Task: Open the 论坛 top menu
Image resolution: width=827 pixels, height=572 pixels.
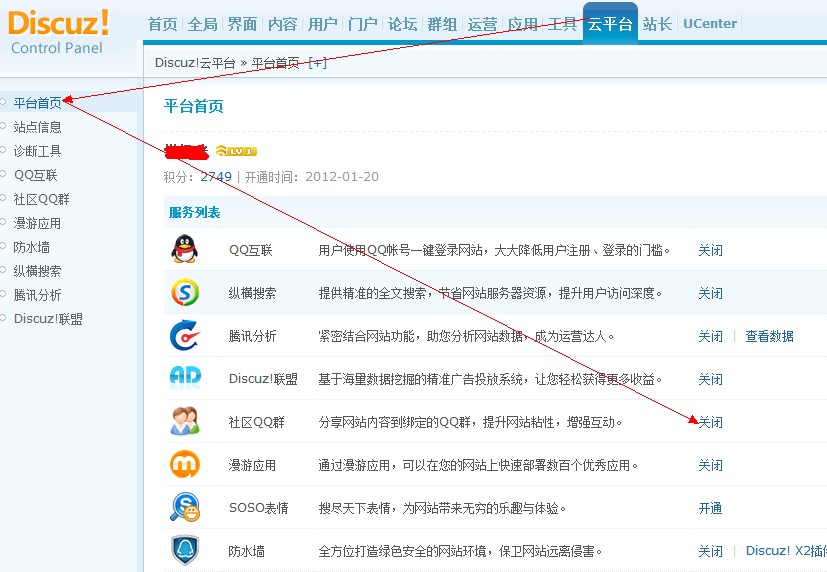Action: click(402, 24)
